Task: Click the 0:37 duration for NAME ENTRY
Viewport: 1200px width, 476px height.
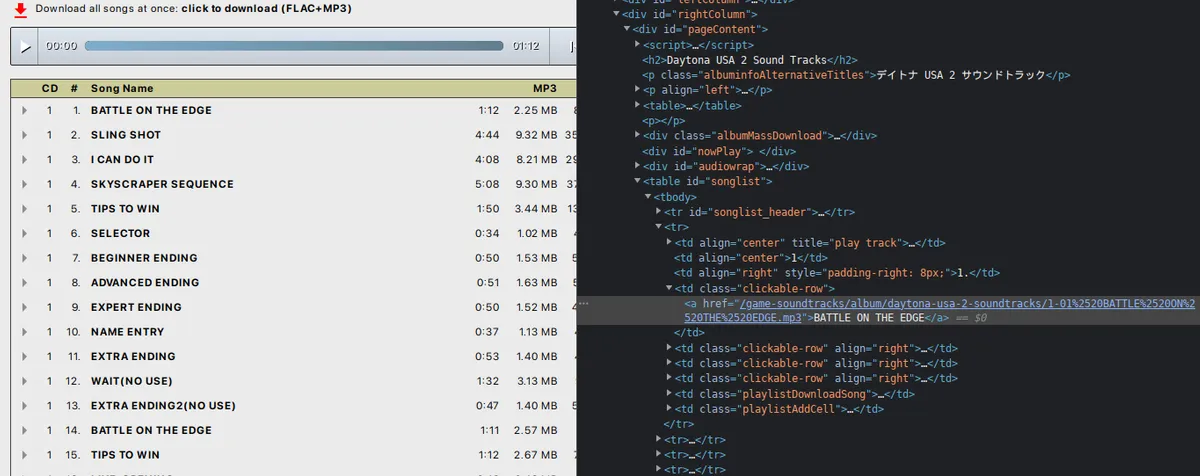Action: pyautogui.click(x=487, y=332)
